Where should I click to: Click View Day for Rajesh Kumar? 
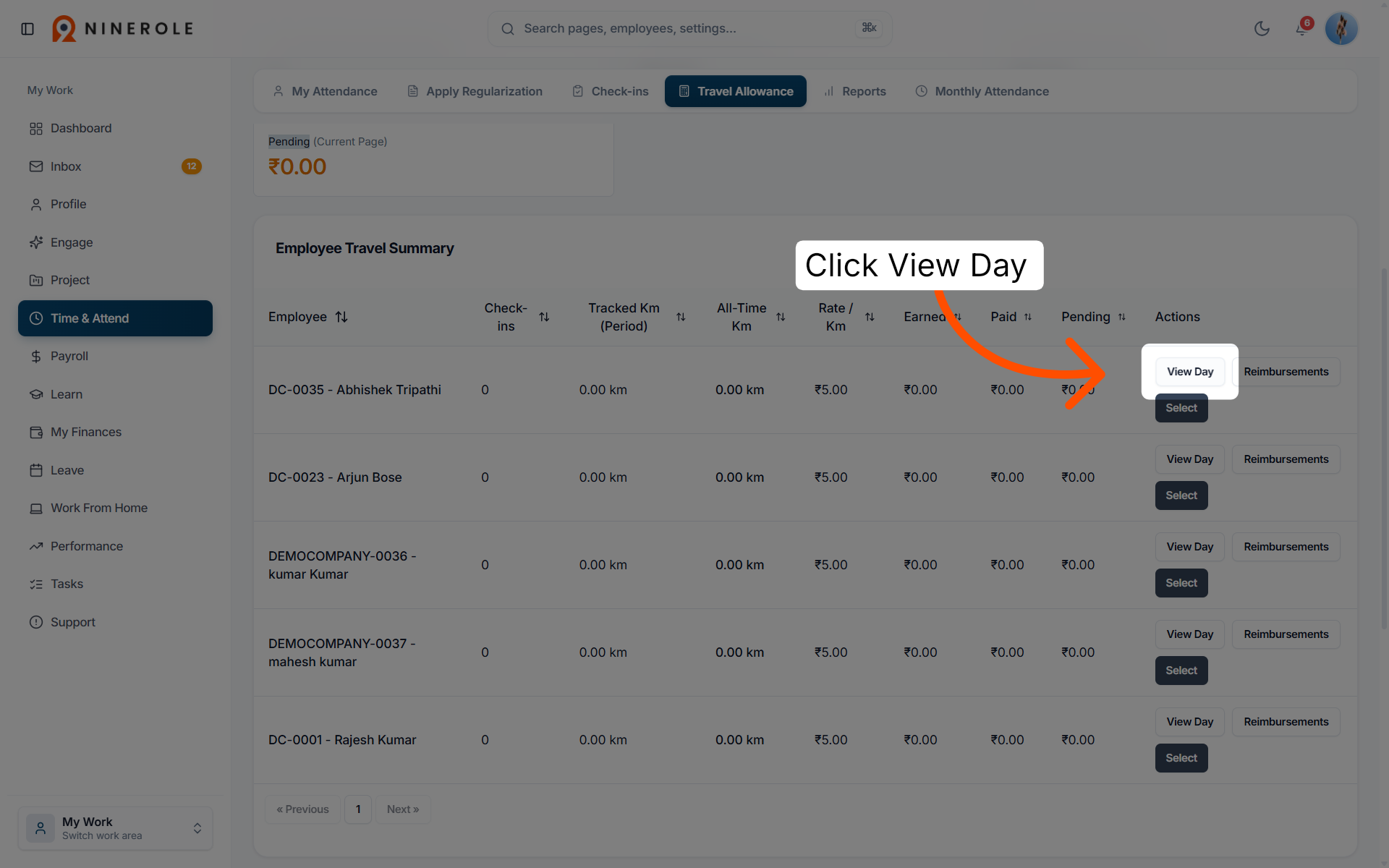(x=1190, y=722)
